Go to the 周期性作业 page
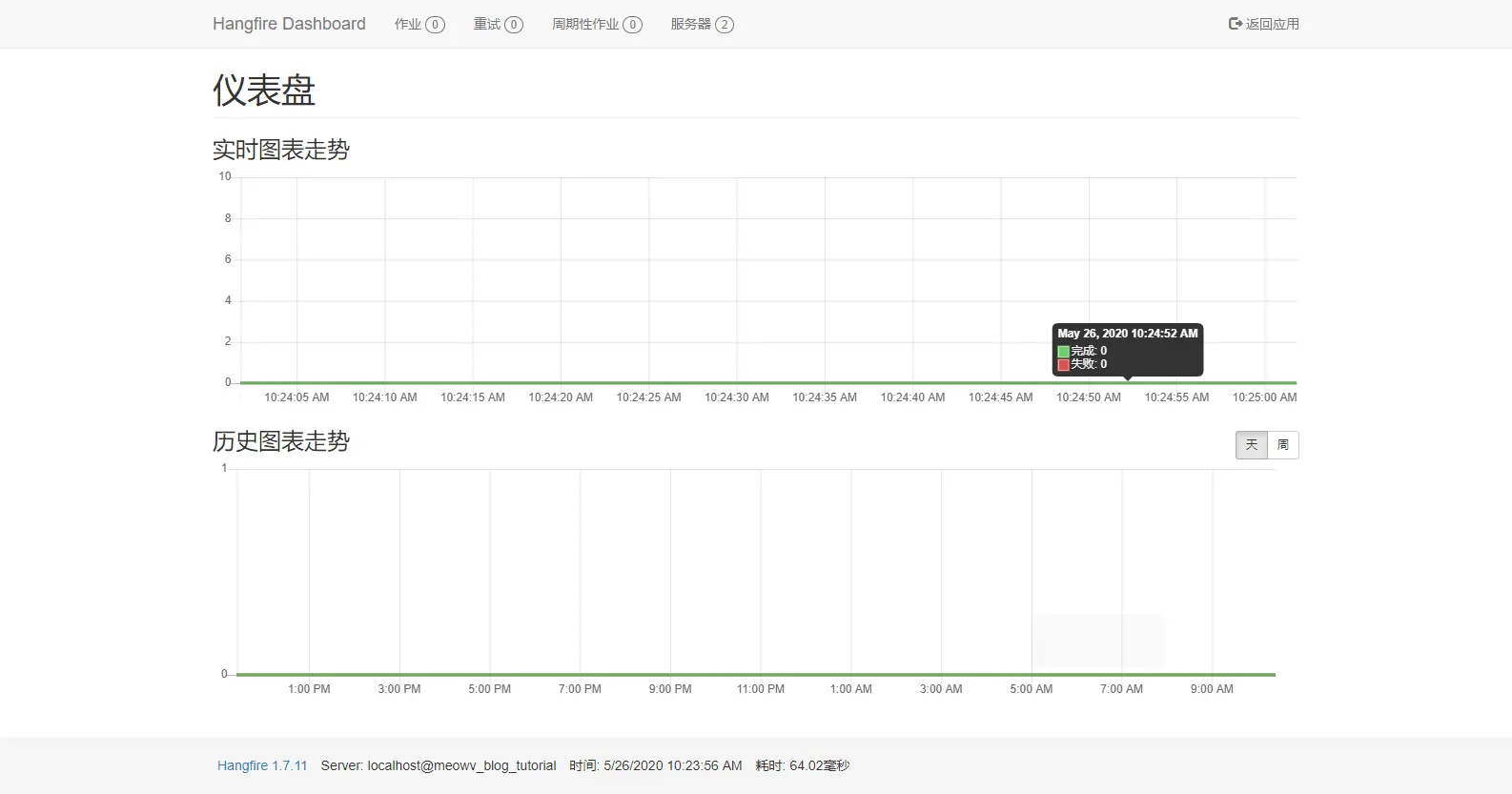1512x794 pixels. point(597,24)
